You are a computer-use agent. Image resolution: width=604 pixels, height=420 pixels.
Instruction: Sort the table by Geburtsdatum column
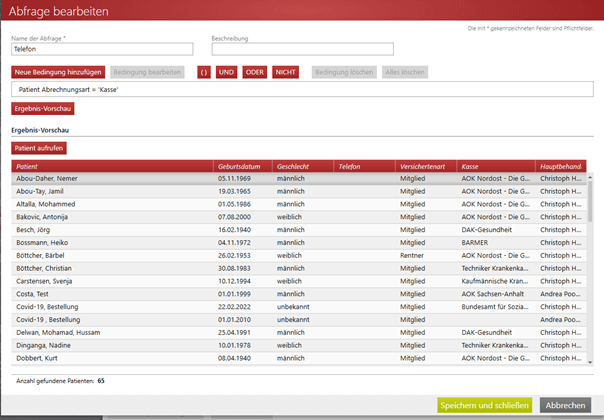[x=243, y=166]
